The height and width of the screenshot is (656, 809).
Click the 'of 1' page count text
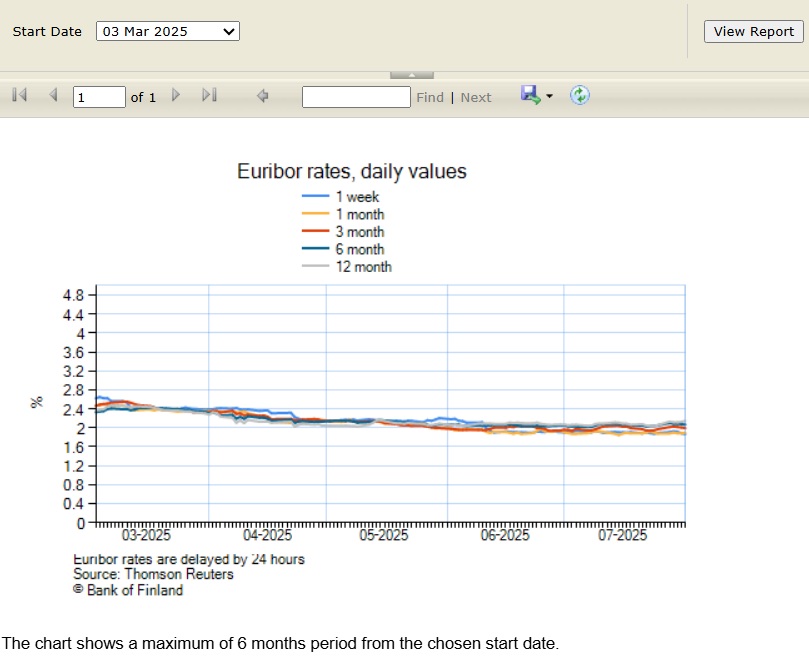click(143, 98)
